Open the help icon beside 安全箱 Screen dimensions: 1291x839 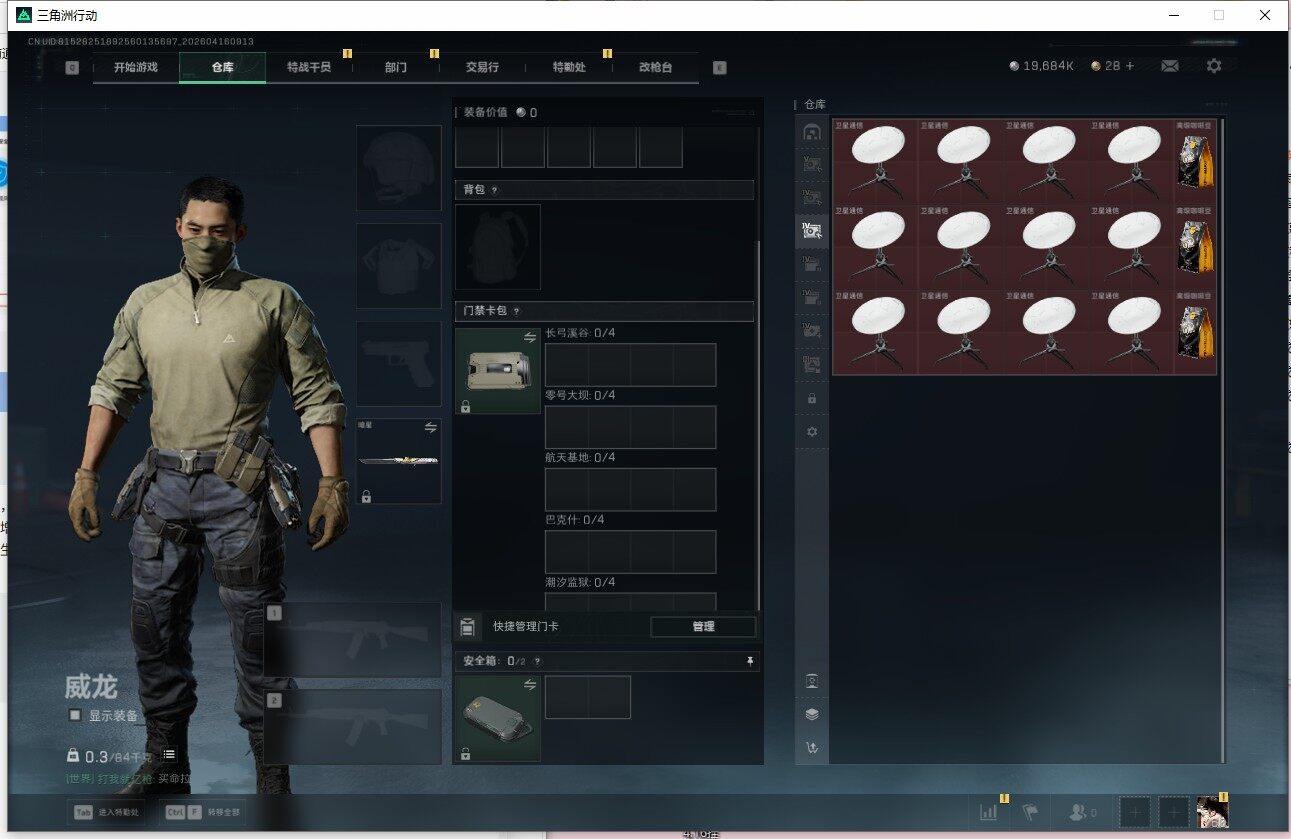click(537, 661)
